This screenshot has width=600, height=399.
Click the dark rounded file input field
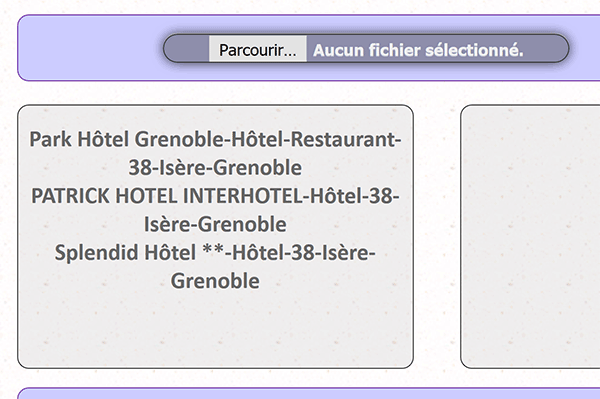tap(366, 49)
